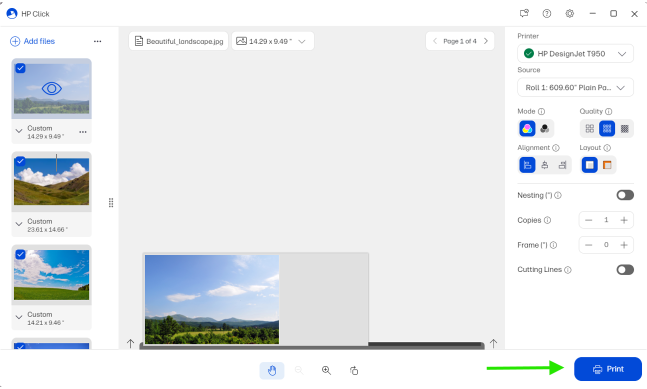Choose fast draft quality option
This screenshot has height=389, width=647.
590,129
